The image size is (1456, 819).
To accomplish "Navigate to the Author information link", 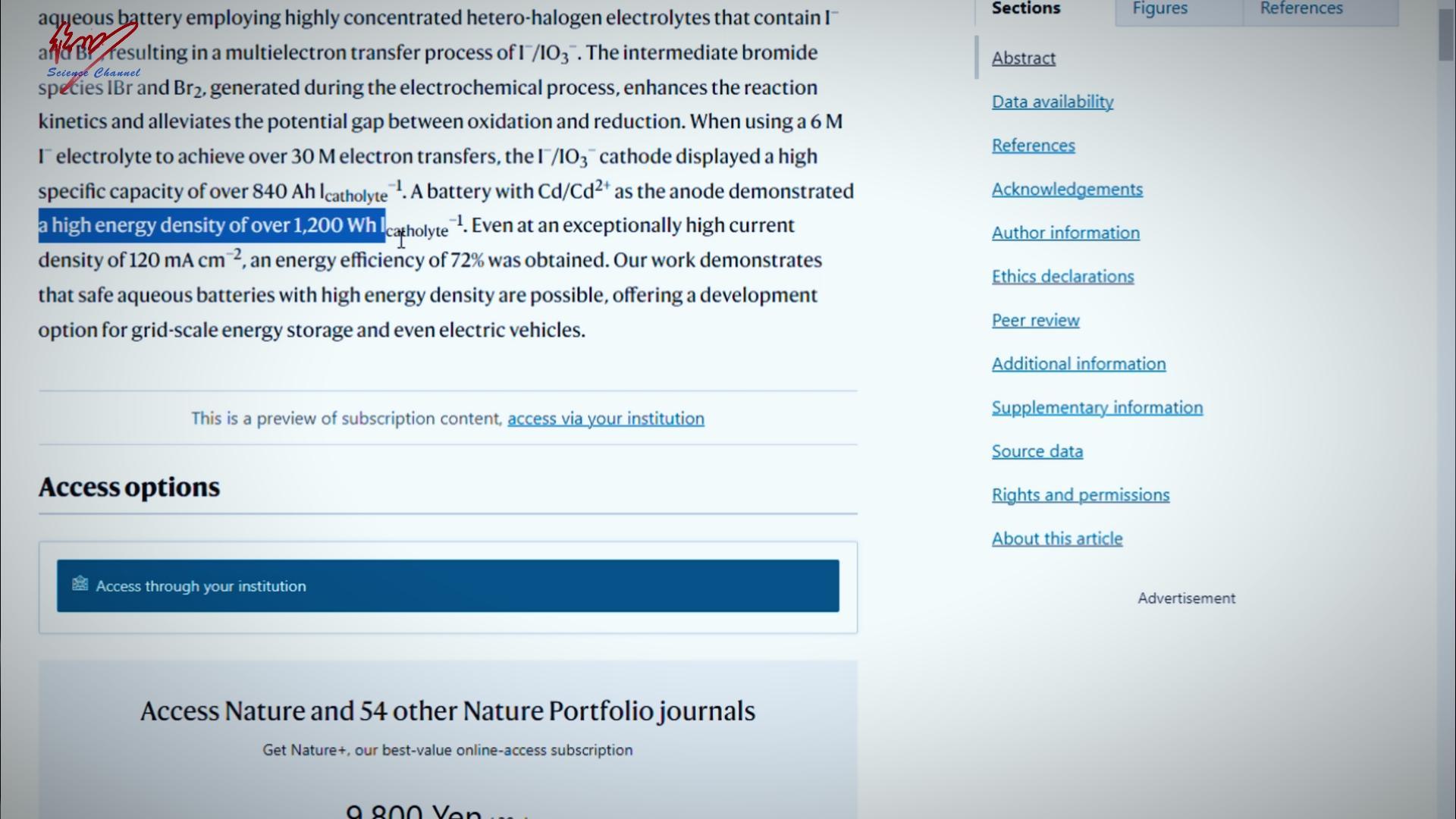I will pos(1065,233).
